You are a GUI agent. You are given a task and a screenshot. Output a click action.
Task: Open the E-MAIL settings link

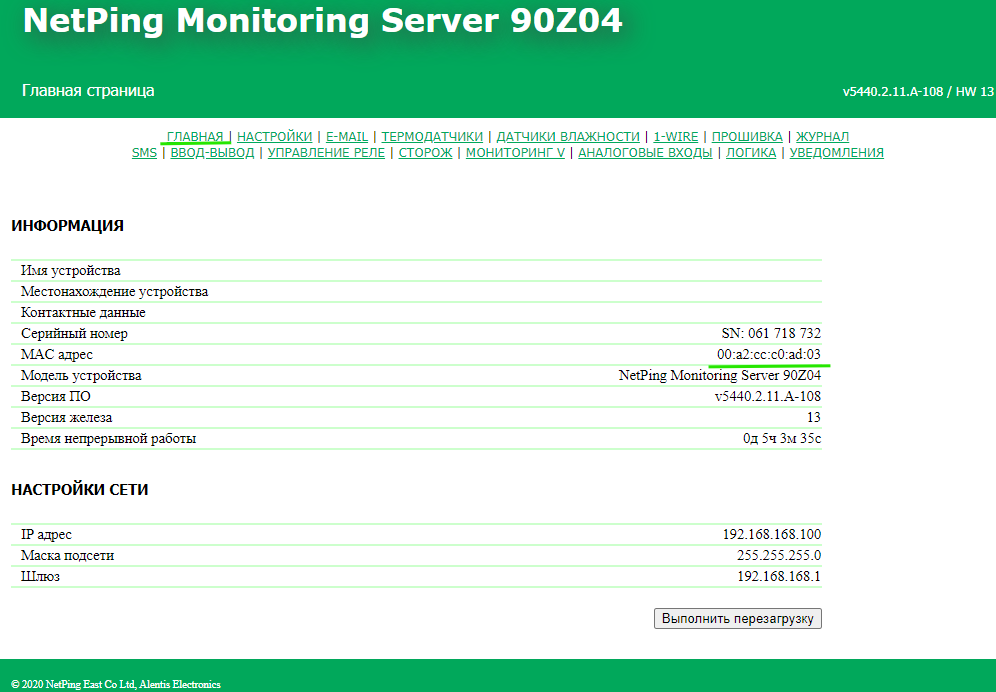347,137
